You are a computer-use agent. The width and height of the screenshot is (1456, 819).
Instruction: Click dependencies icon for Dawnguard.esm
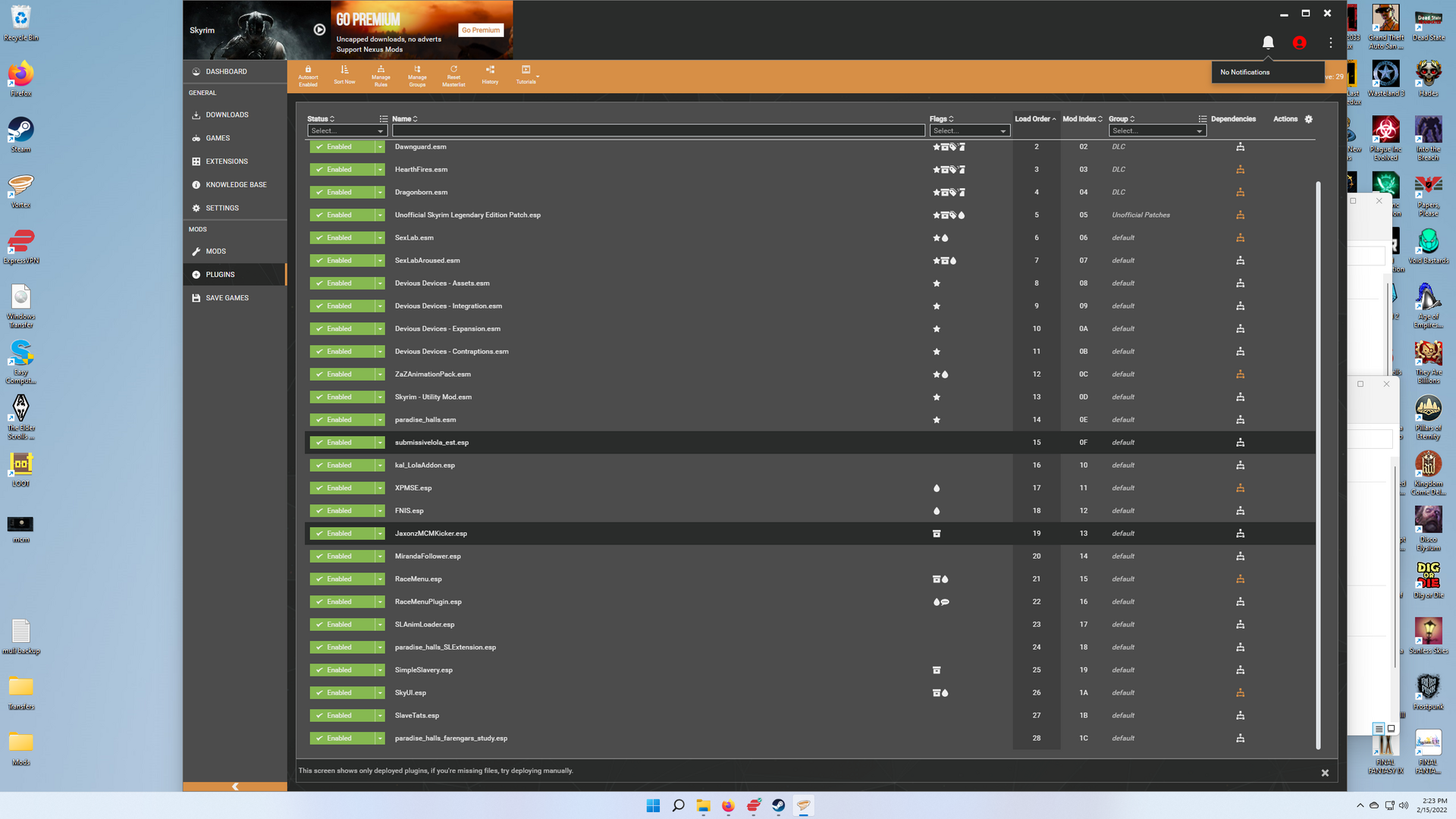(x=1240, y=146)
